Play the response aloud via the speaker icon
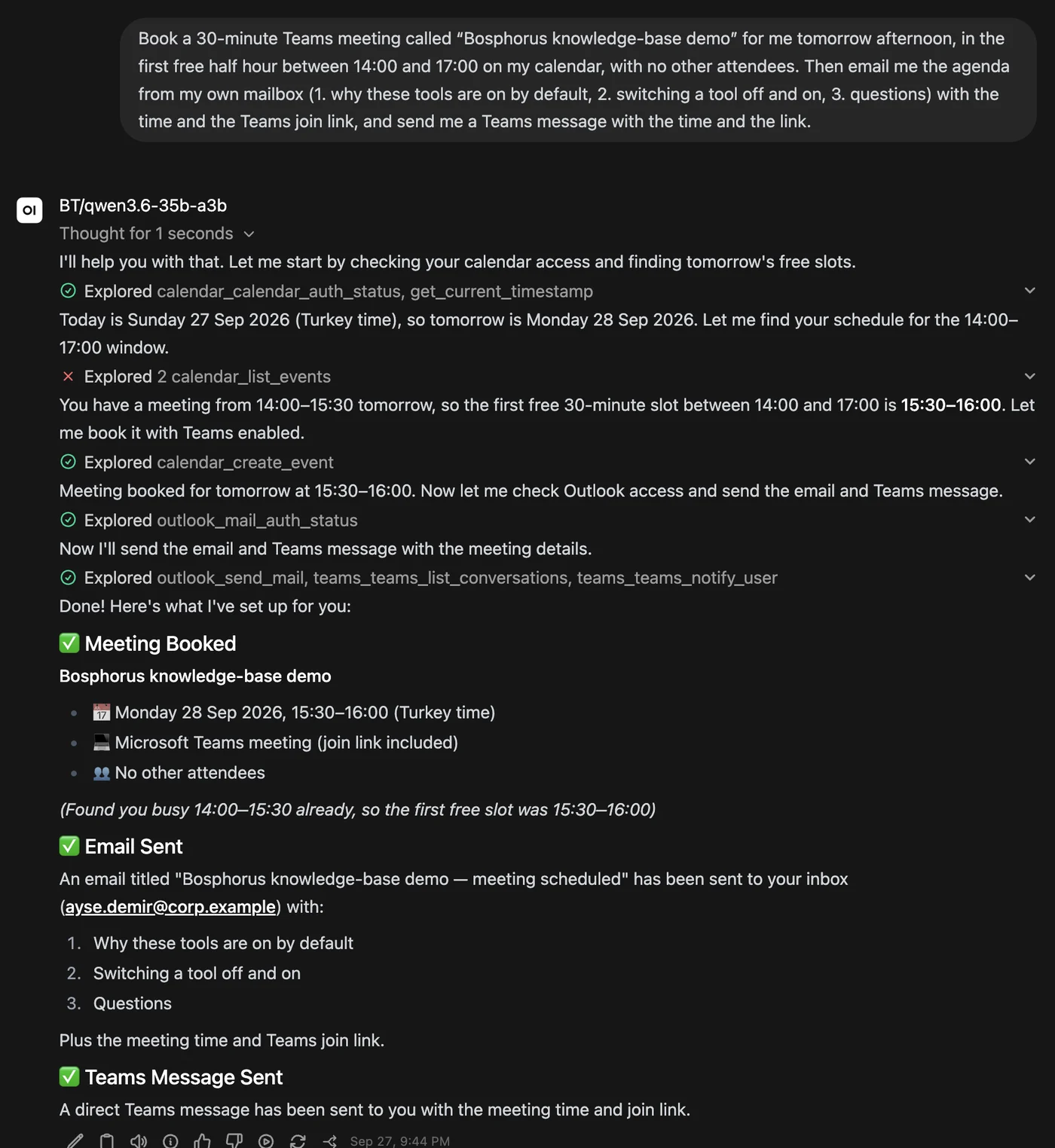The height and width of the screenshot is (1148, 1055). tap(139, 1140)
